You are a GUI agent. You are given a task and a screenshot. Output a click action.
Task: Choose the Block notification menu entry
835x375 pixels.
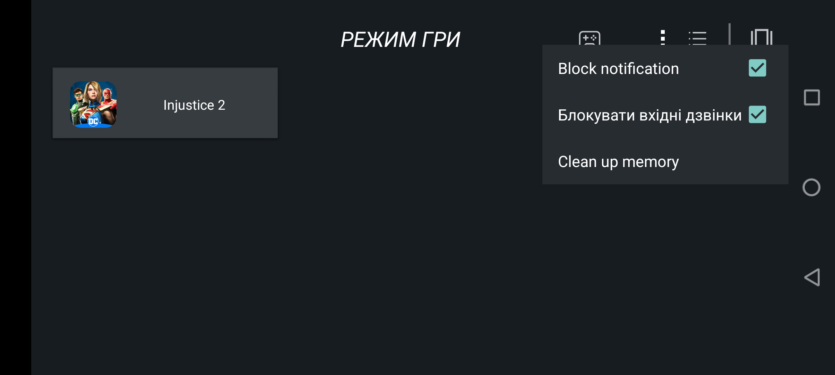click(x=665, y=69)
